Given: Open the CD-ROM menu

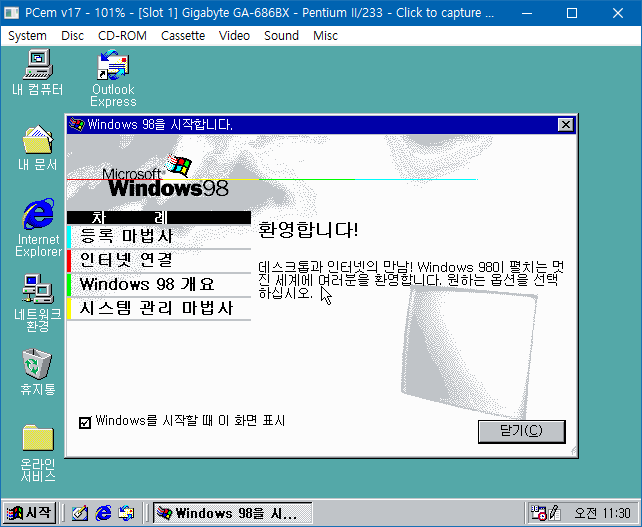Looking at the screenshot, I should pyautogui.click(x=122, y=36).
